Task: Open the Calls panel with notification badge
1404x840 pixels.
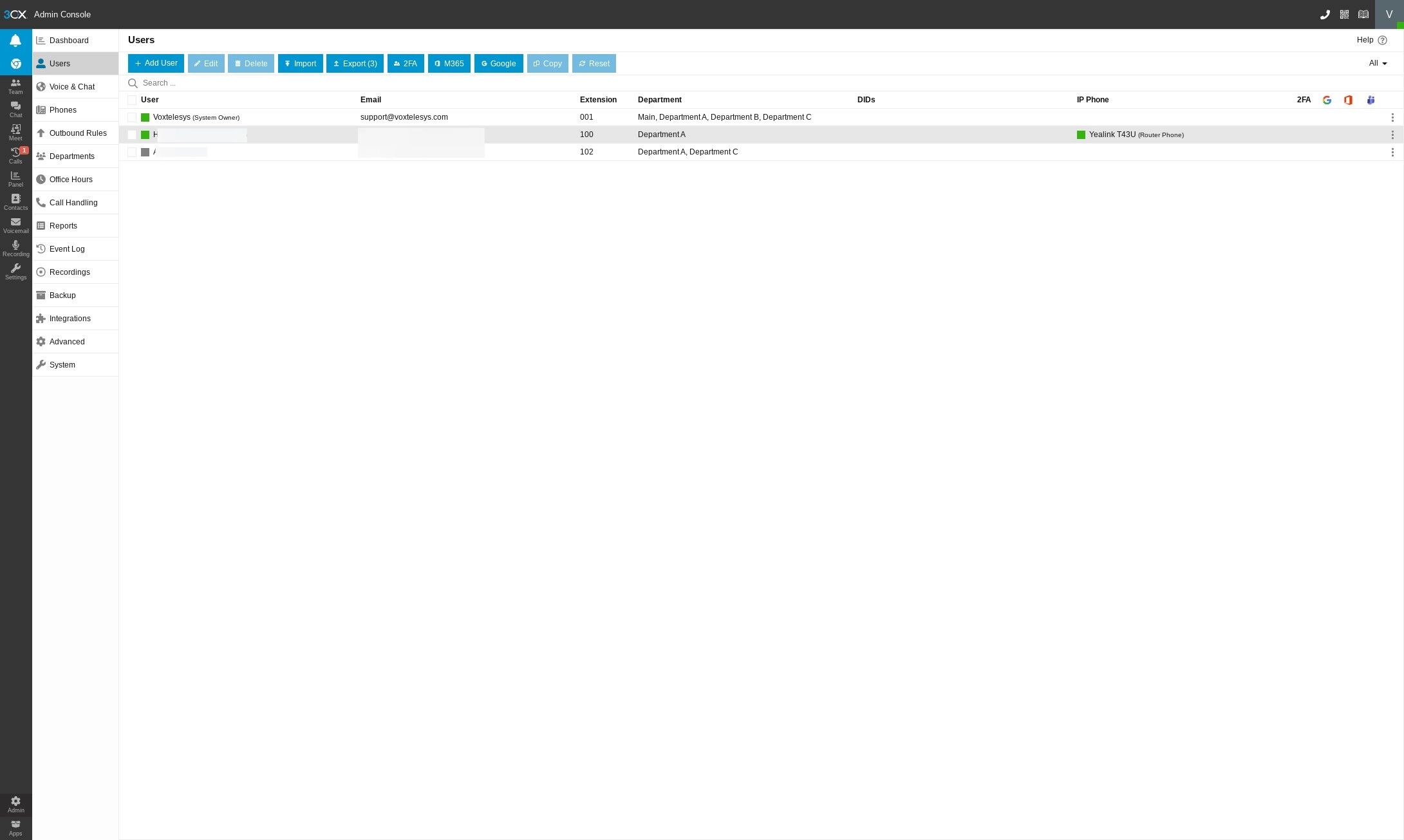Action: [x=15, y=154]
